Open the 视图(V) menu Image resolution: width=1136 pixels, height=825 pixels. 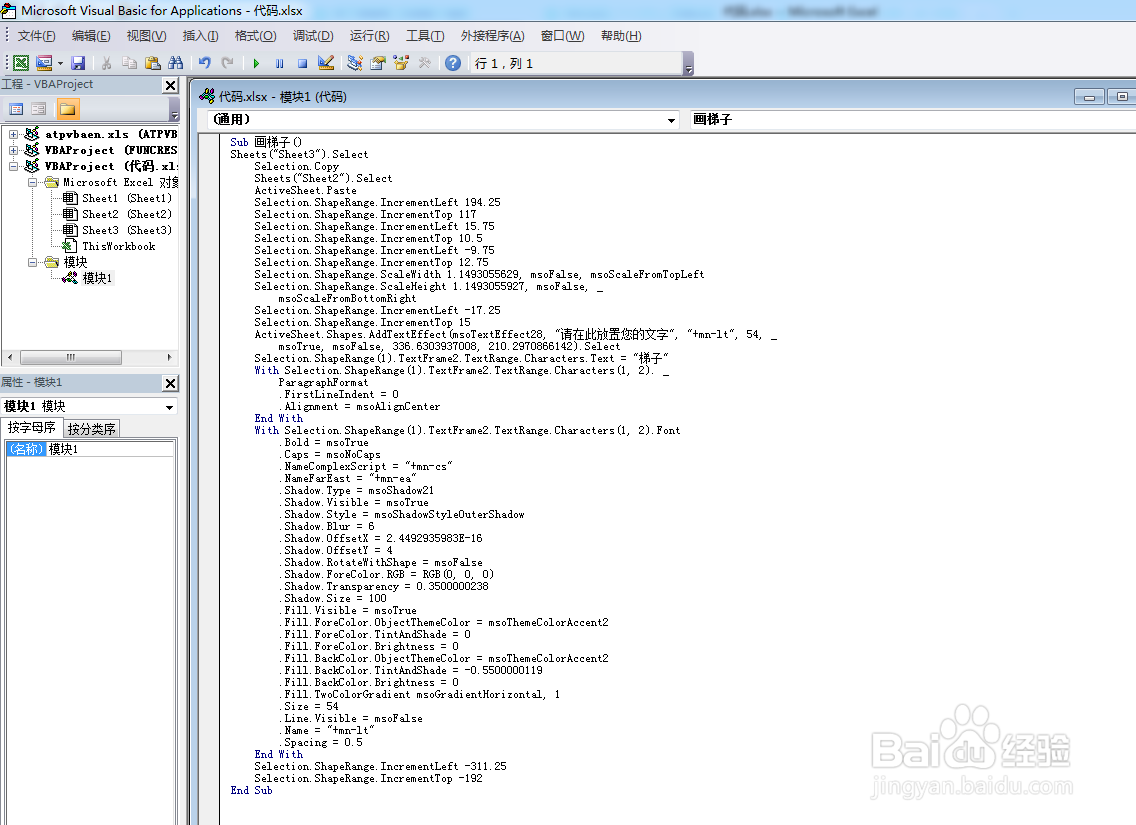pyautogui.click(x=146, y=35)
